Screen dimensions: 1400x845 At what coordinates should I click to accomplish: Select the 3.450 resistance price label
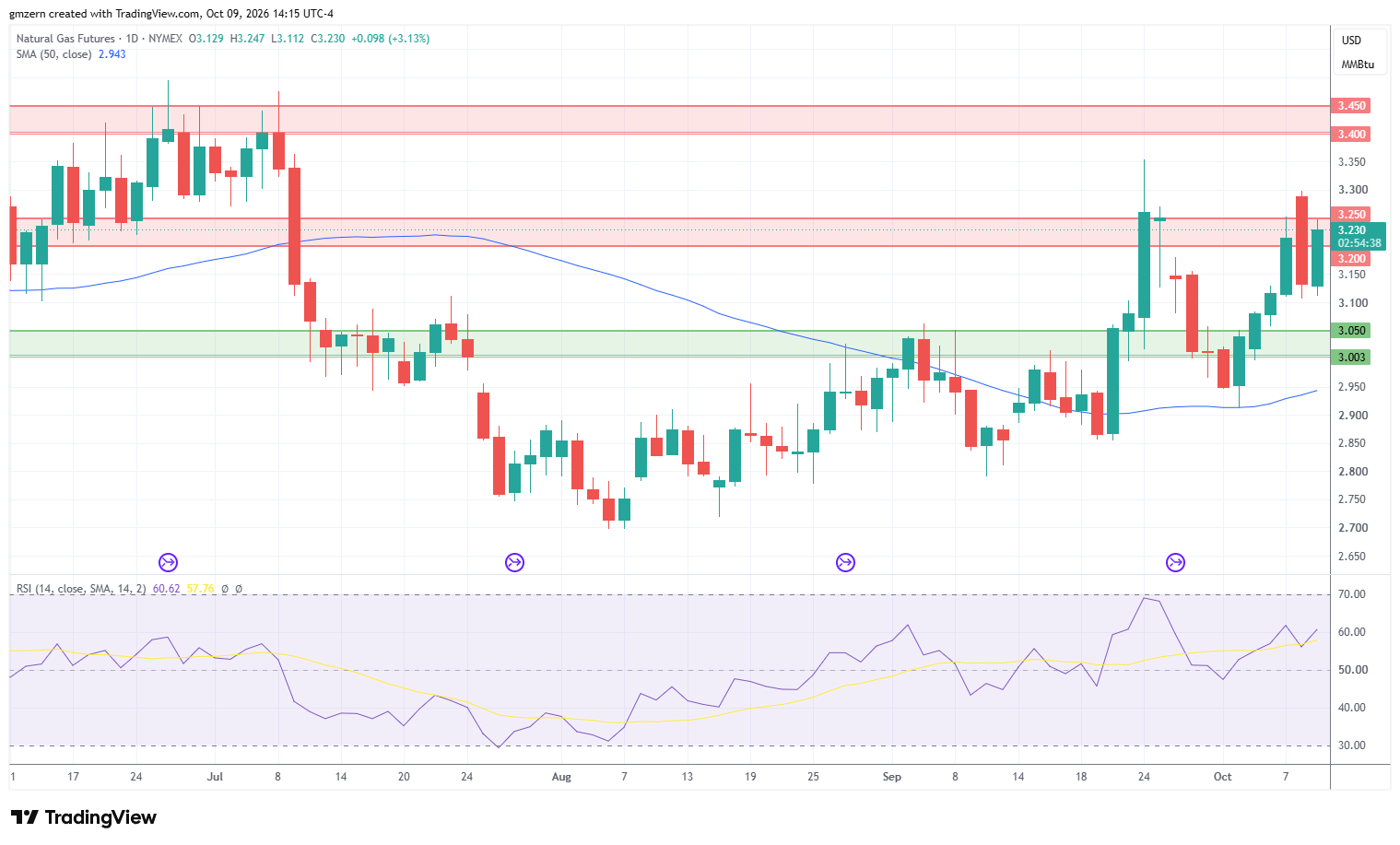(x=1351, y=106)
